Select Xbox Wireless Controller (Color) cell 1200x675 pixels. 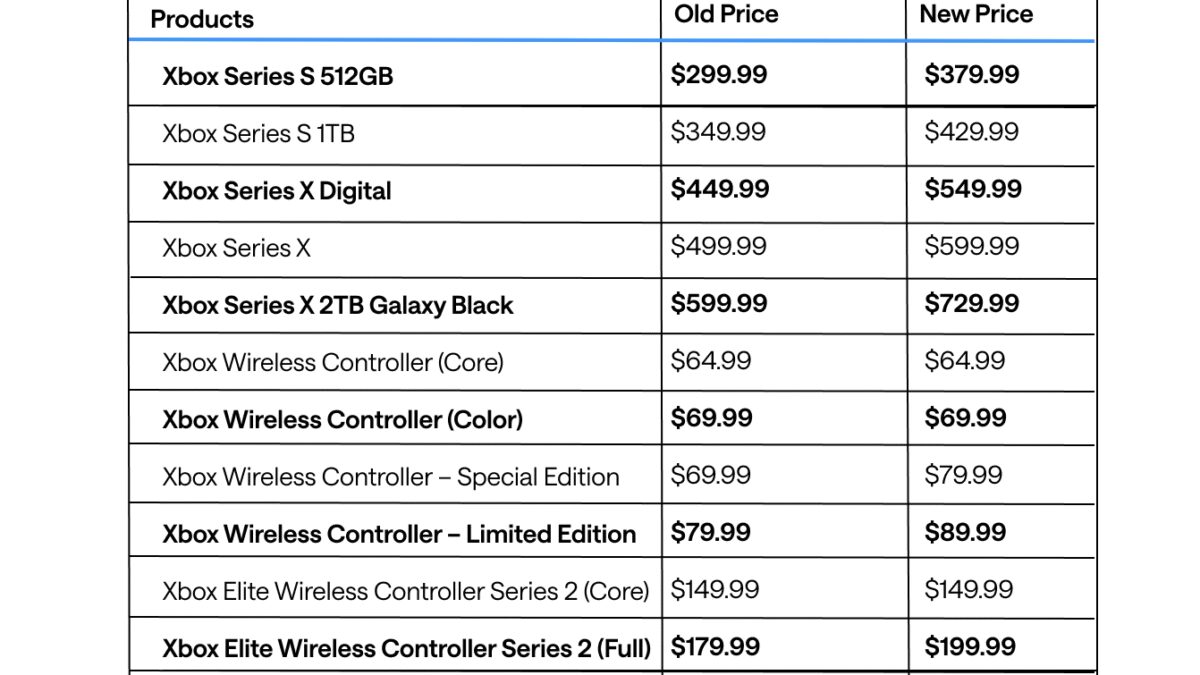click(x=342, y=419)
